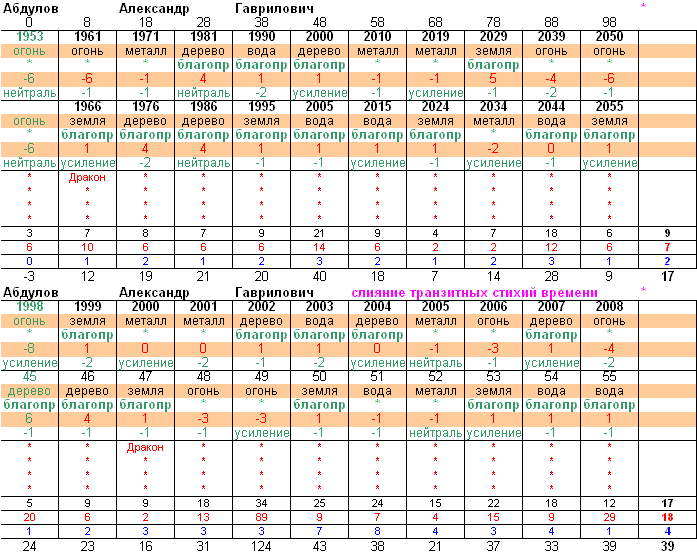The width and height of the screenshot is (697, 555).
Task: Select the total value 31
Action: pos(204,547)
